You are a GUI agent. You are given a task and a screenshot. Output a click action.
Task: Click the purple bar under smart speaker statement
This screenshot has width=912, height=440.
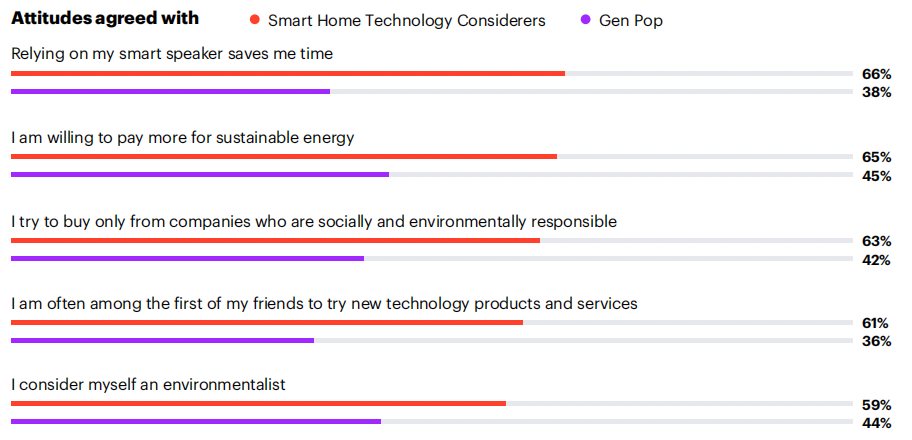click(x=170, y=91)
